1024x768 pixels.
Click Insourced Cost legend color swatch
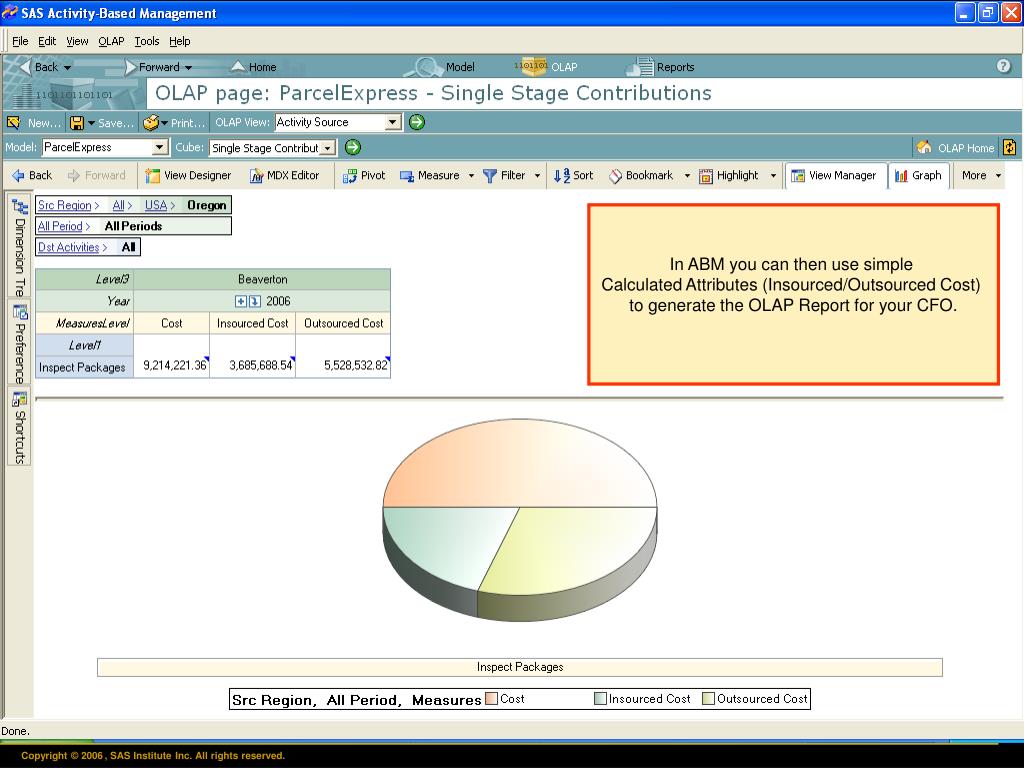600,699
